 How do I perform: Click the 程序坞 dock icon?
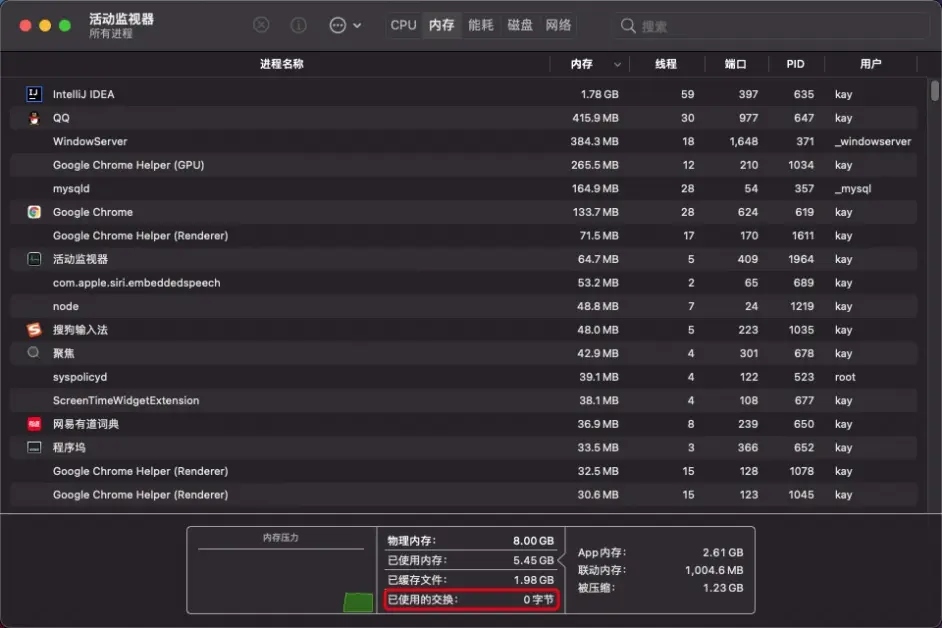34,447
